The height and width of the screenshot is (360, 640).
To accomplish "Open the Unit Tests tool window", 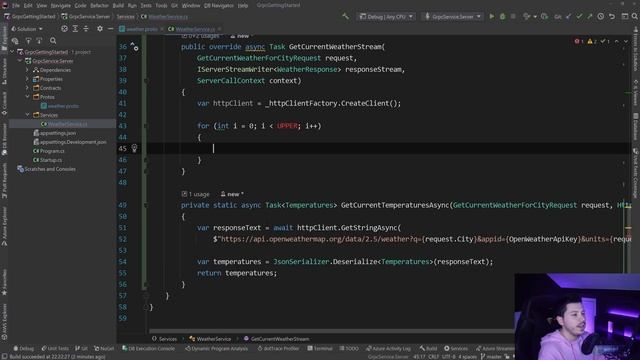I will (55, 349).
